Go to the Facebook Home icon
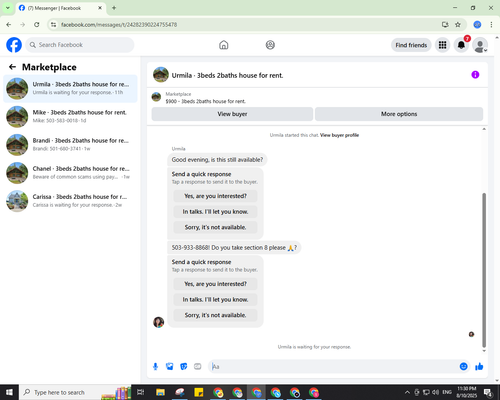 coord(224,45)
